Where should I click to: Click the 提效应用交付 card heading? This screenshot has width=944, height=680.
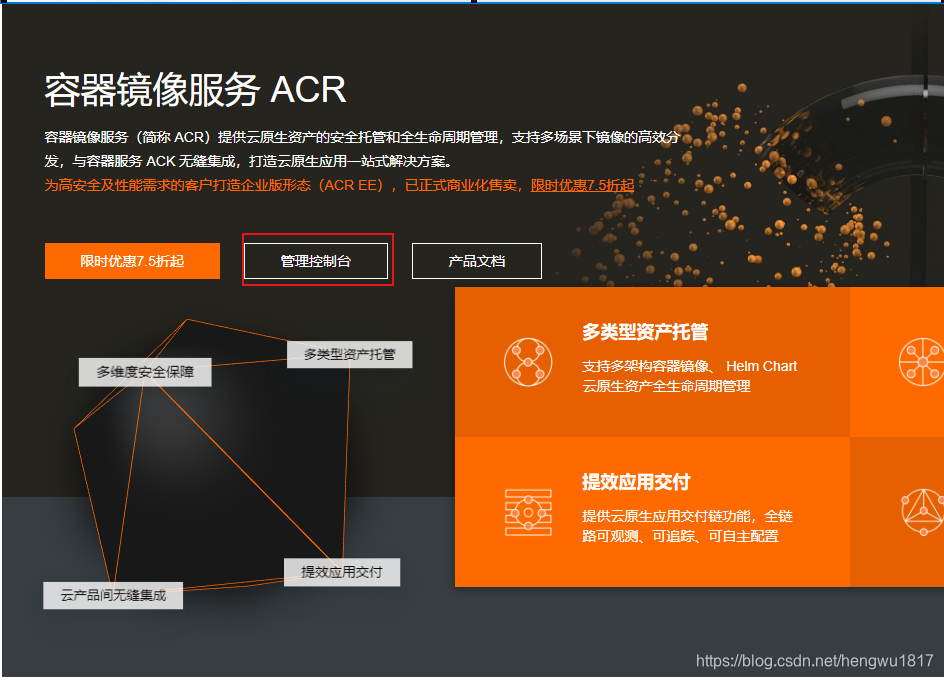click(636, 482)
